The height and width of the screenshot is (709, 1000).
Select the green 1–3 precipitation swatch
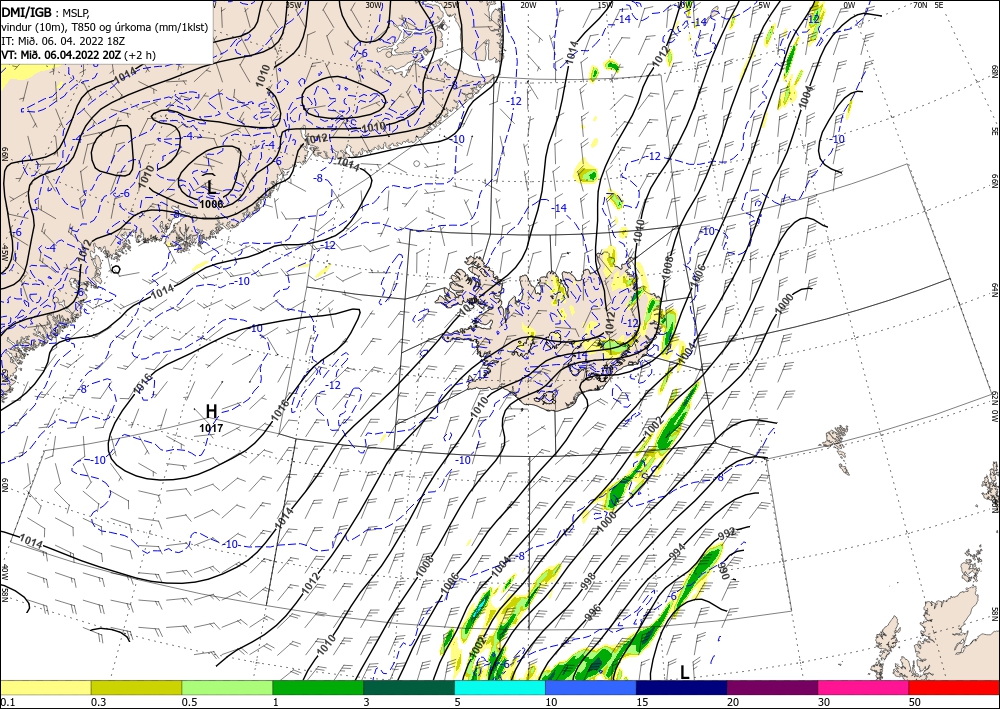coord(318,687)
